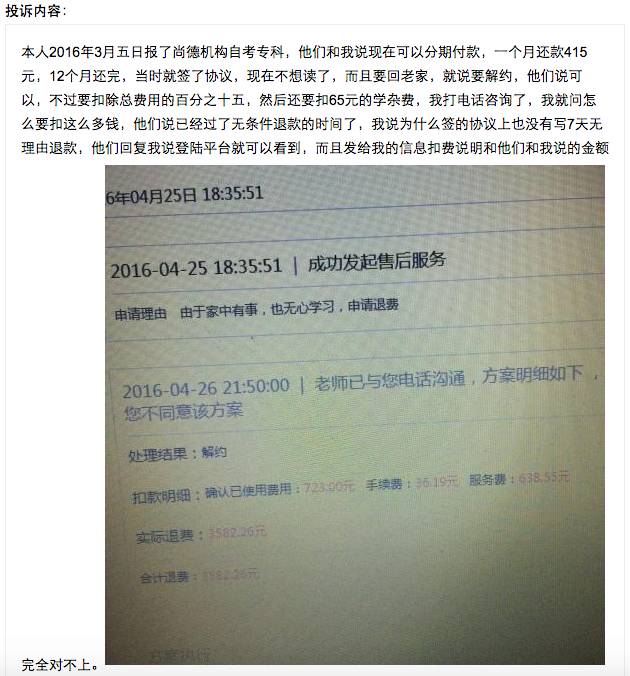This screenshot has width=630, height=676.
Task: Click the 扣款明细 label
Action: coord(161,497)
